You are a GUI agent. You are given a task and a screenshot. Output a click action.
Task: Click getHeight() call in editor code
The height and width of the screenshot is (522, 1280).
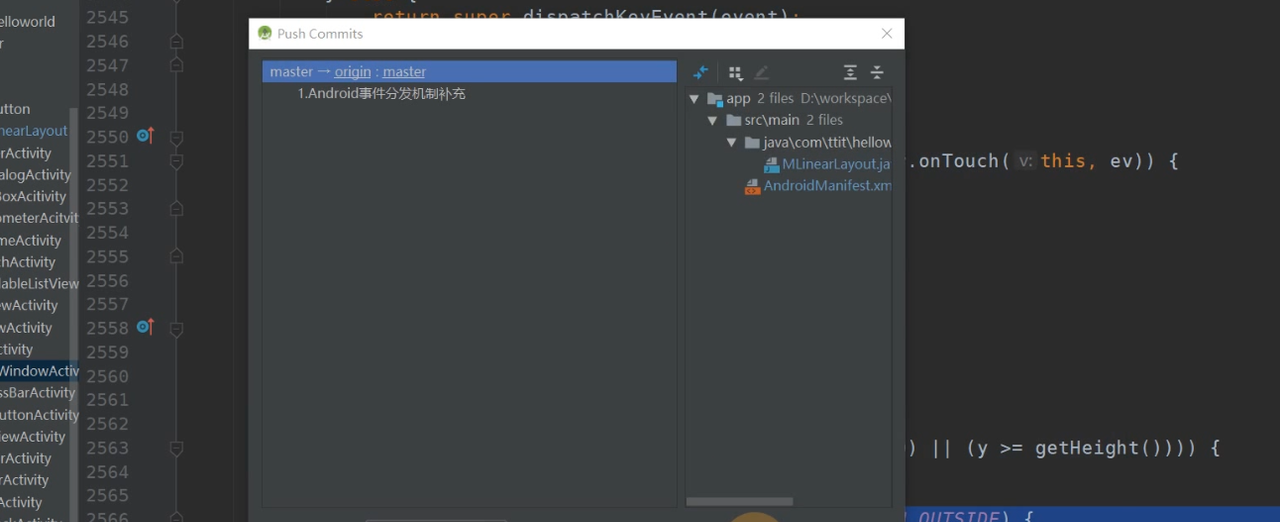click(1095, 448)
